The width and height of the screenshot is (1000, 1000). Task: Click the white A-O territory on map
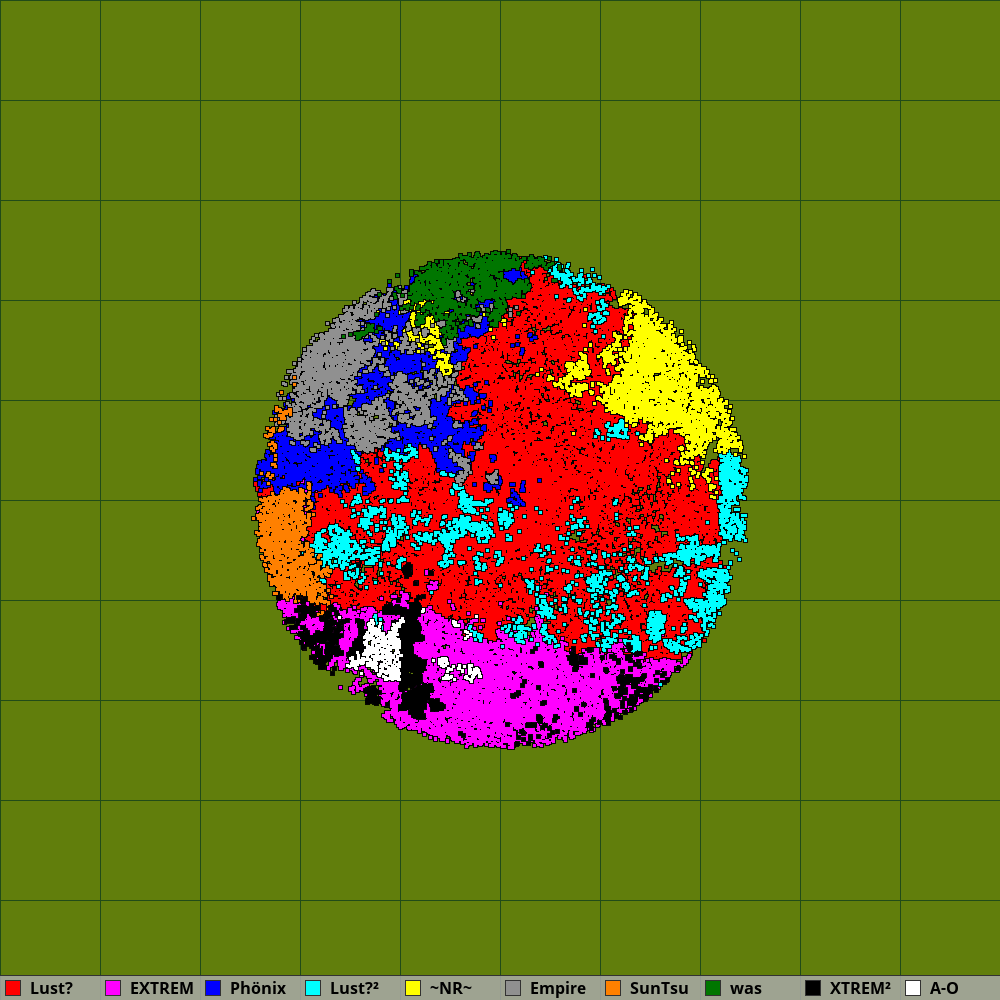click(381, 651)
